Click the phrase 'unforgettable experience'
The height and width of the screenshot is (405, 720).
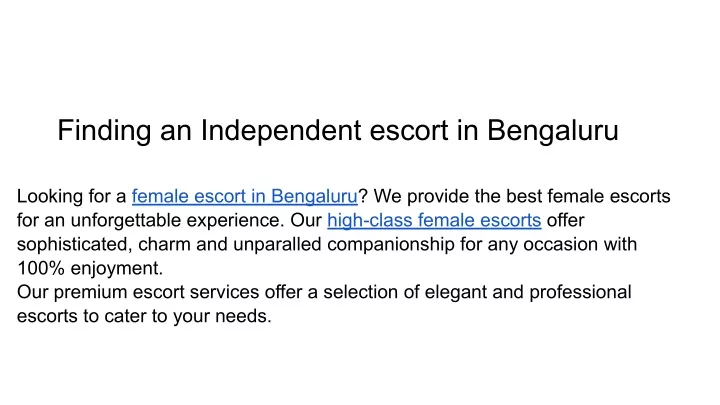point(177,220)
